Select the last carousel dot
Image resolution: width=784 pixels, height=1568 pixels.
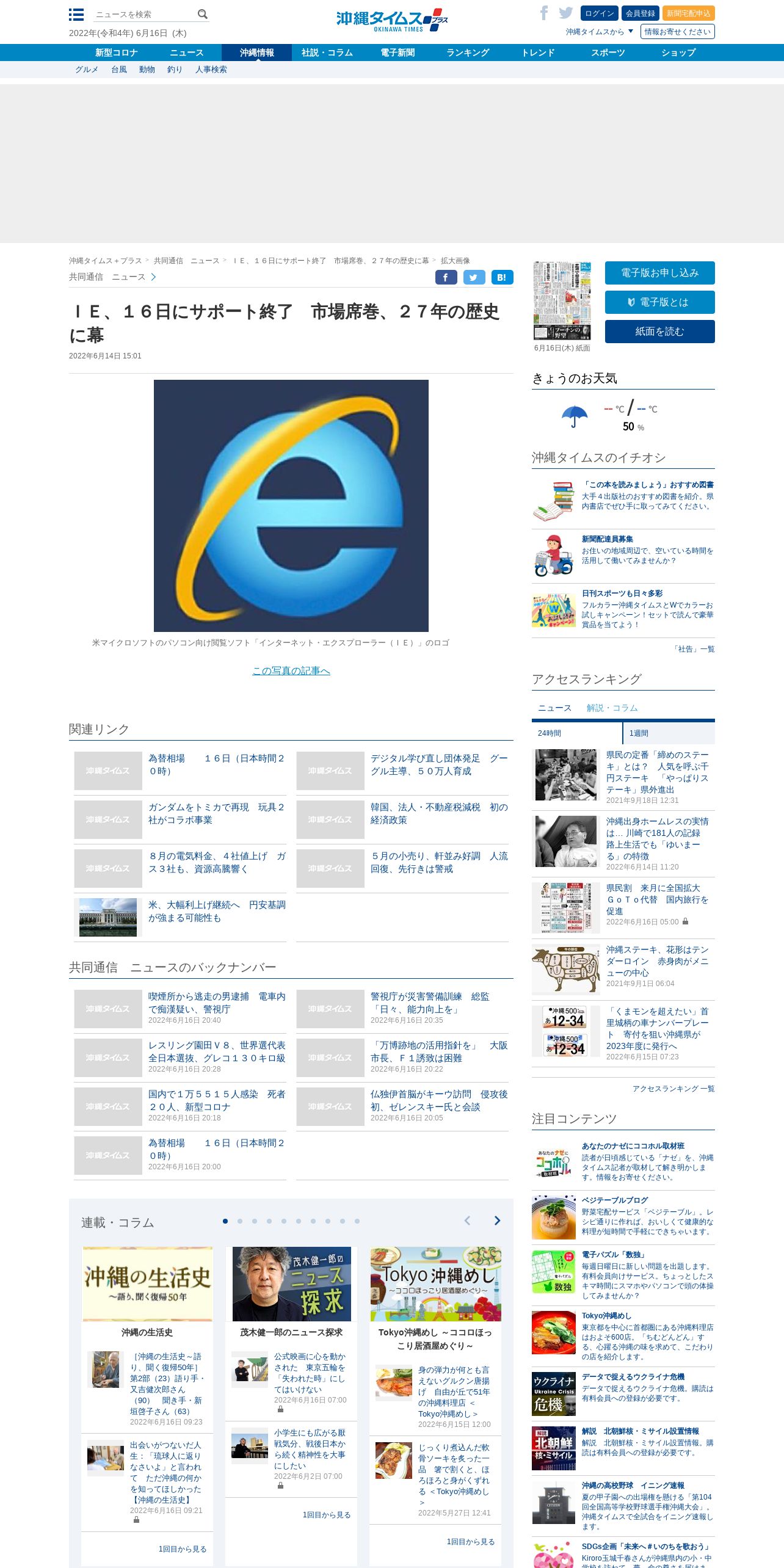[357, 1221]
